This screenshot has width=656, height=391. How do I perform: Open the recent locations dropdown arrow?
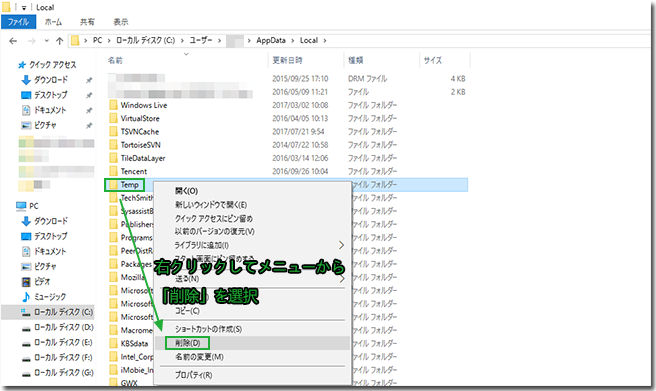pos(46,41)
